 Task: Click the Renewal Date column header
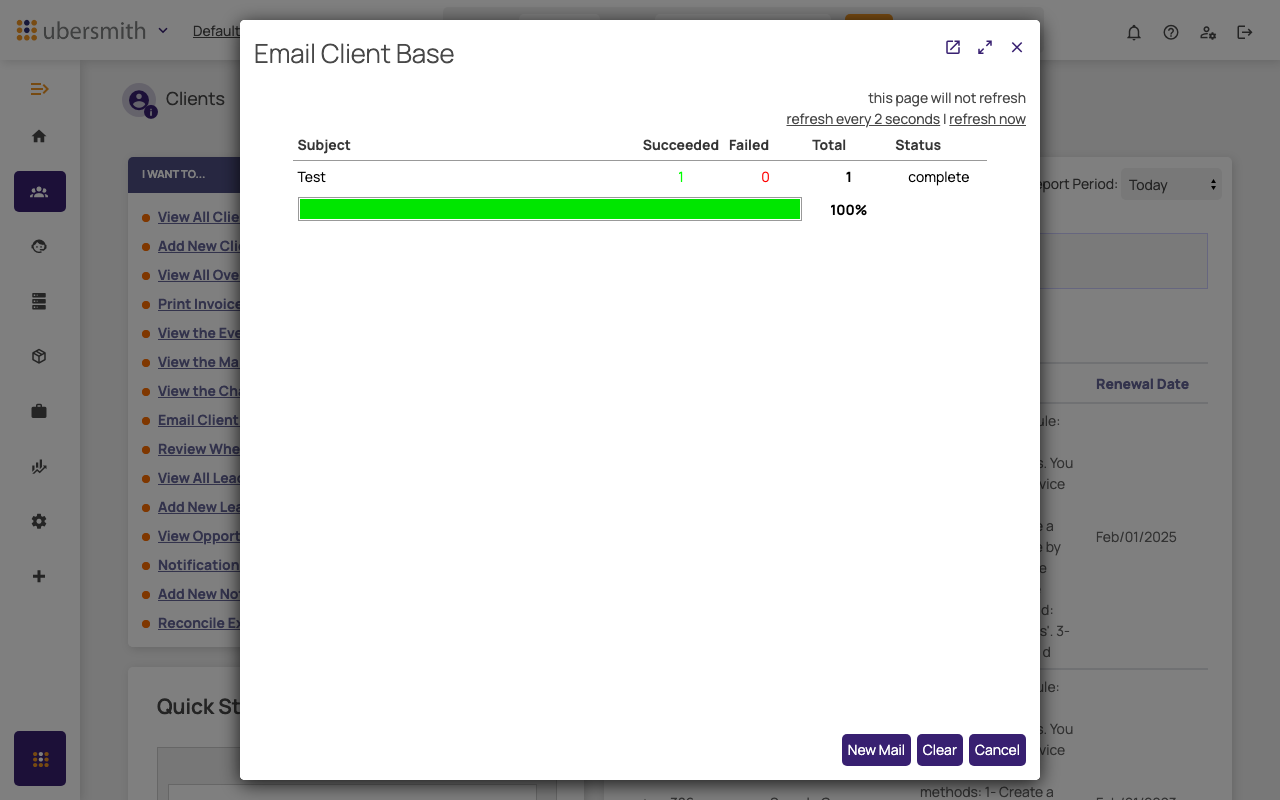[x=1142, y=384]
